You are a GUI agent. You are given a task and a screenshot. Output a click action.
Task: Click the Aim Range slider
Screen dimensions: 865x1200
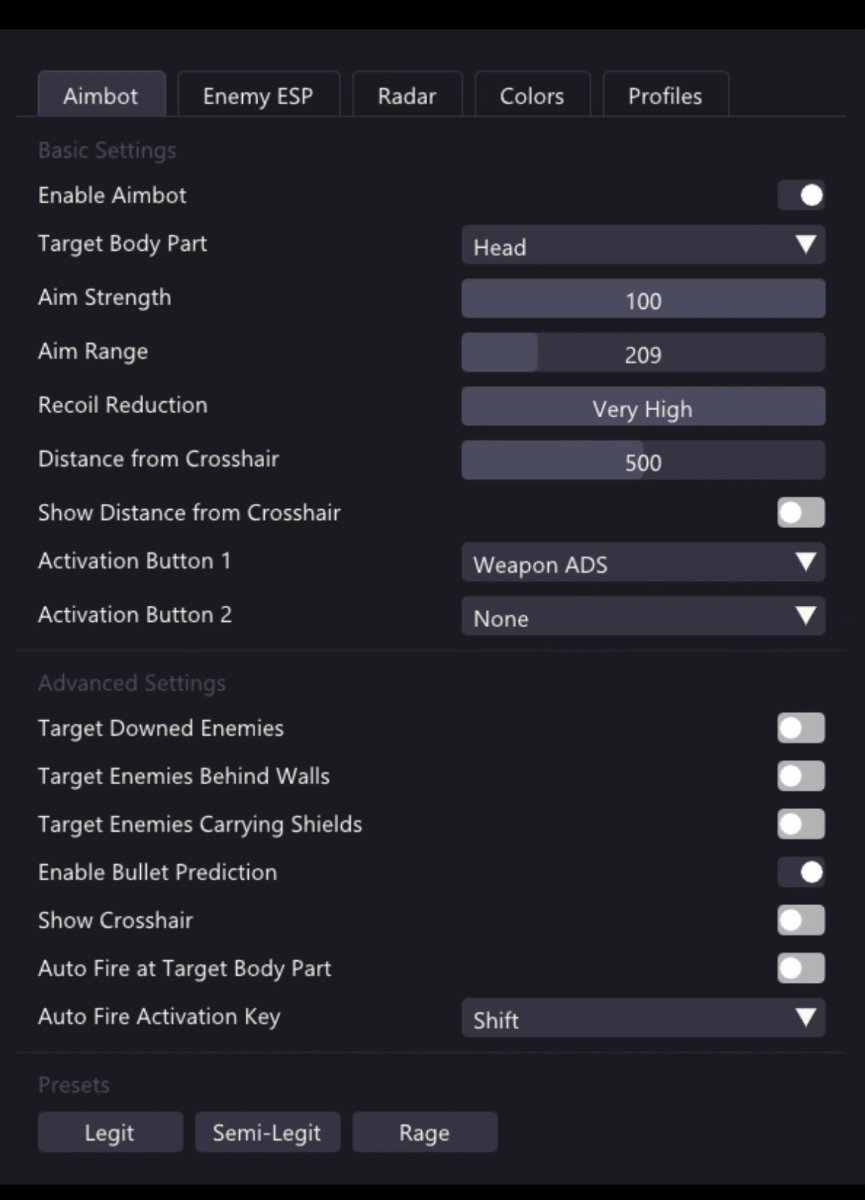643,354
